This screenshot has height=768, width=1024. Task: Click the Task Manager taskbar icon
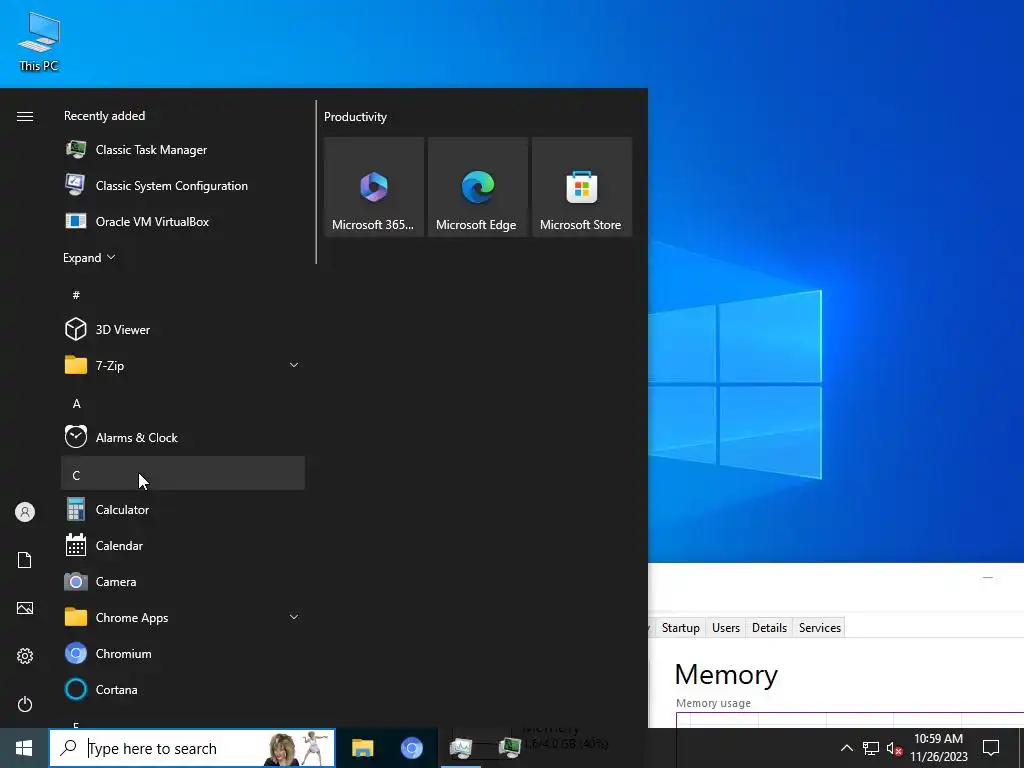coord(461,748)
